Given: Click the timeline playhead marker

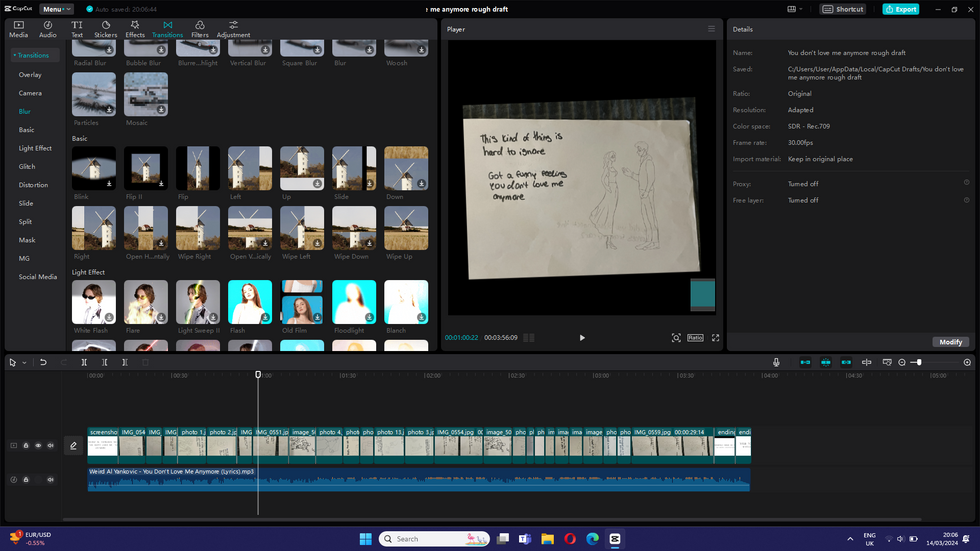Looking at the screenshot, I should coord(258,375).
